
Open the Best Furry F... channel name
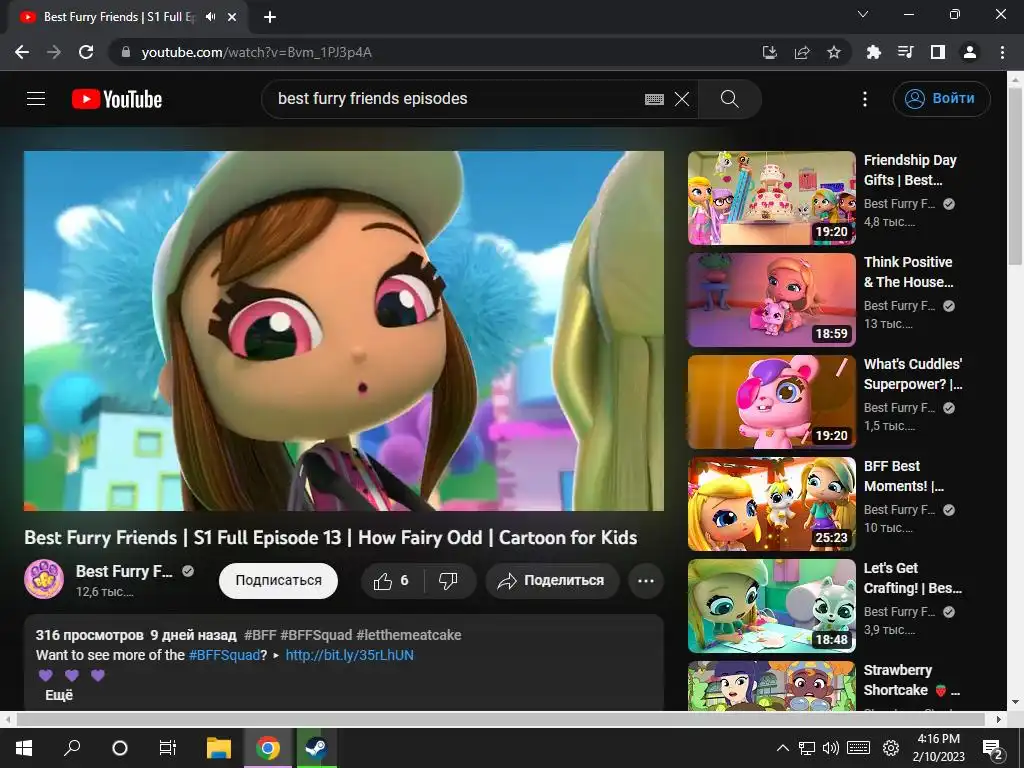point(124,571)
